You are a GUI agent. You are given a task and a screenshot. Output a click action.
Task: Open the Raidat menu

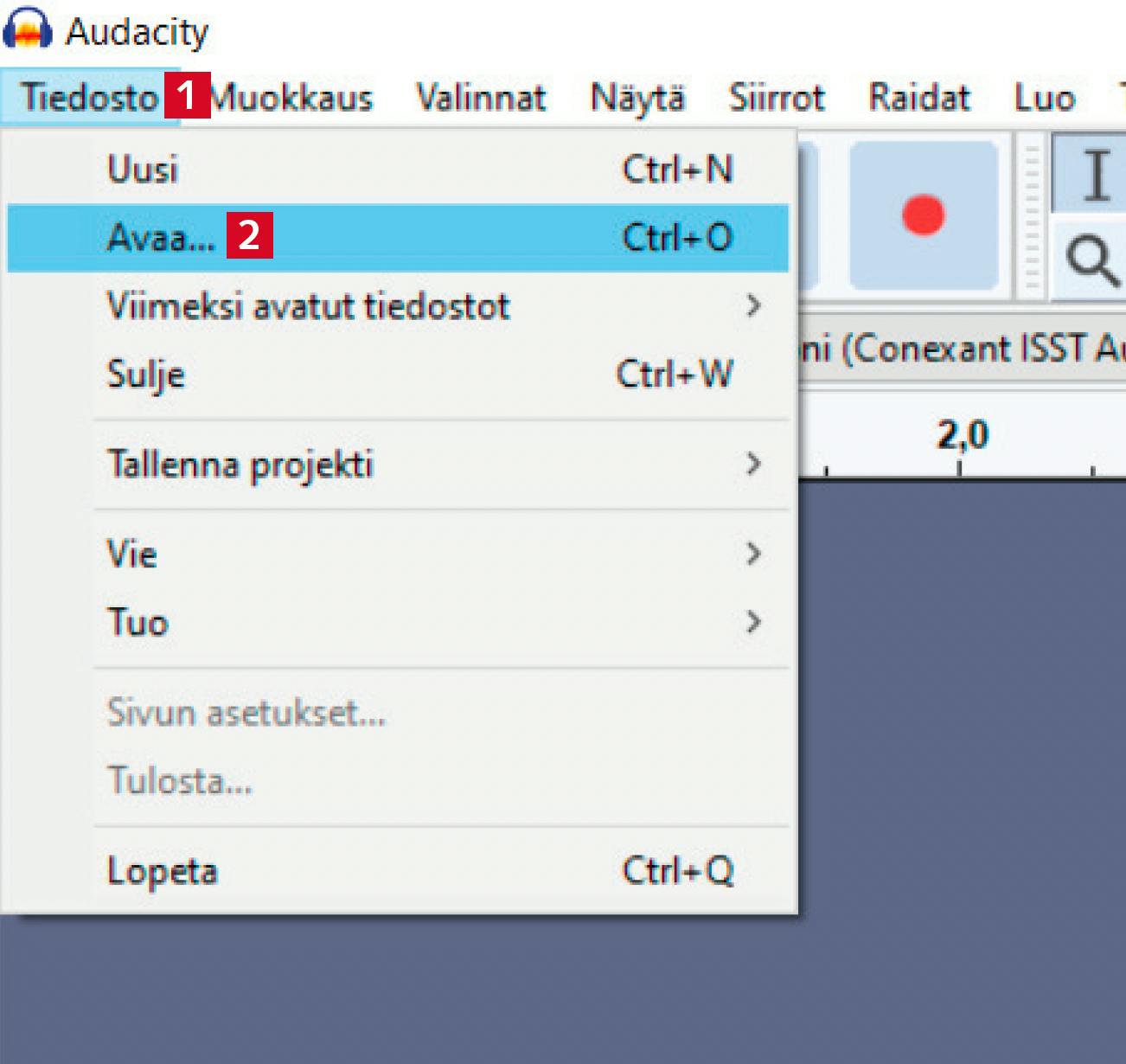(919, 97)
